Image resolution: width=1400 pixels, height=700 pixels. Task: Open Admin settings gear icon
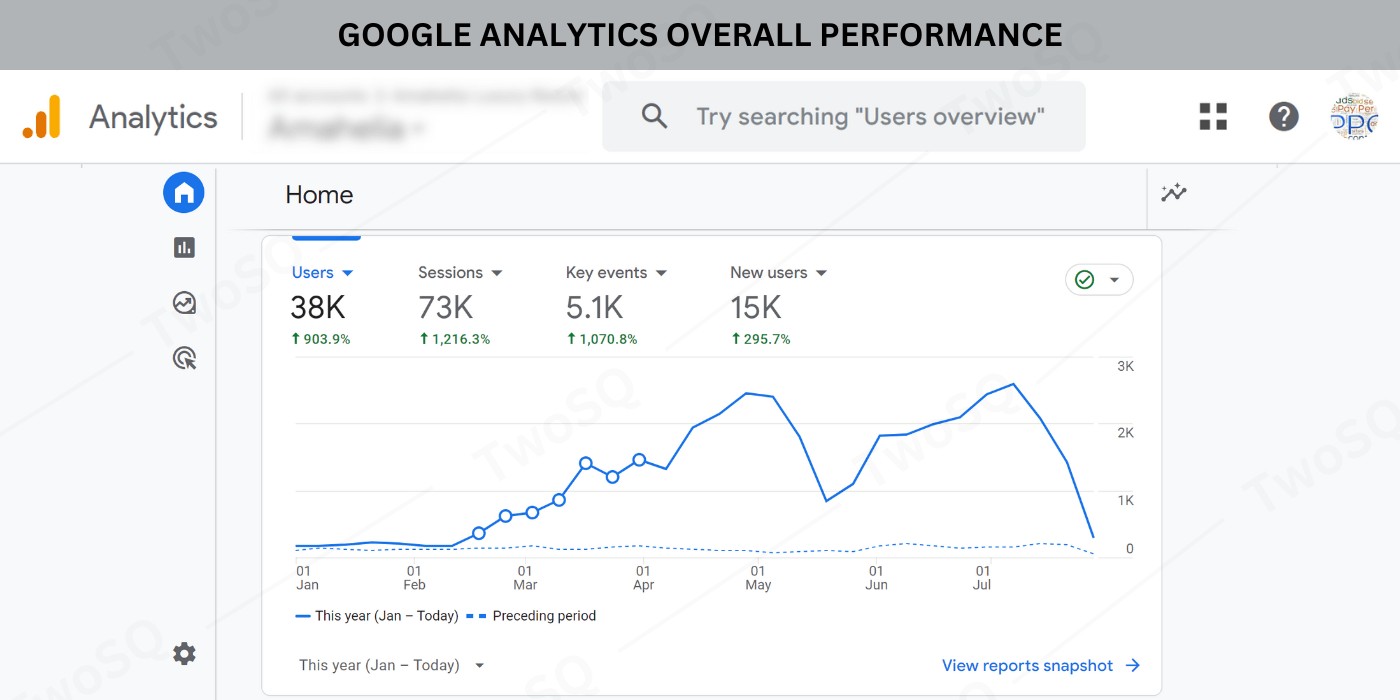(184, 654)
